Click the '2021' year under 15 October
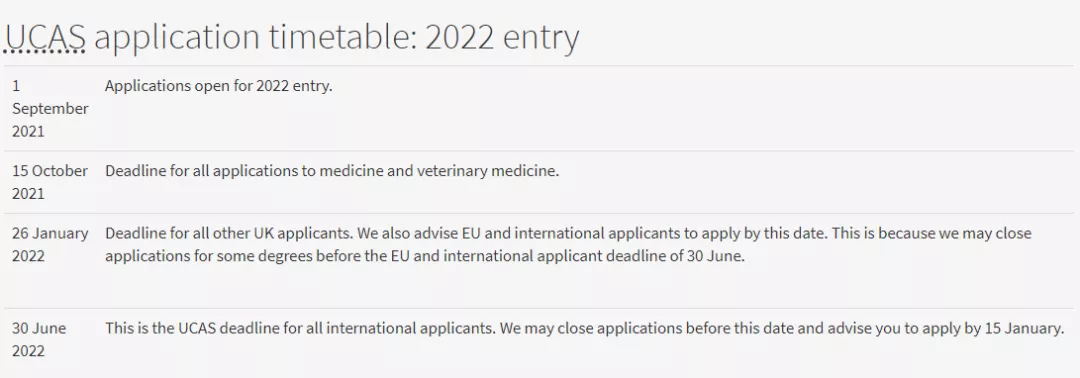This screenshot has height=378, width=1080. click(x=28, y=193)
